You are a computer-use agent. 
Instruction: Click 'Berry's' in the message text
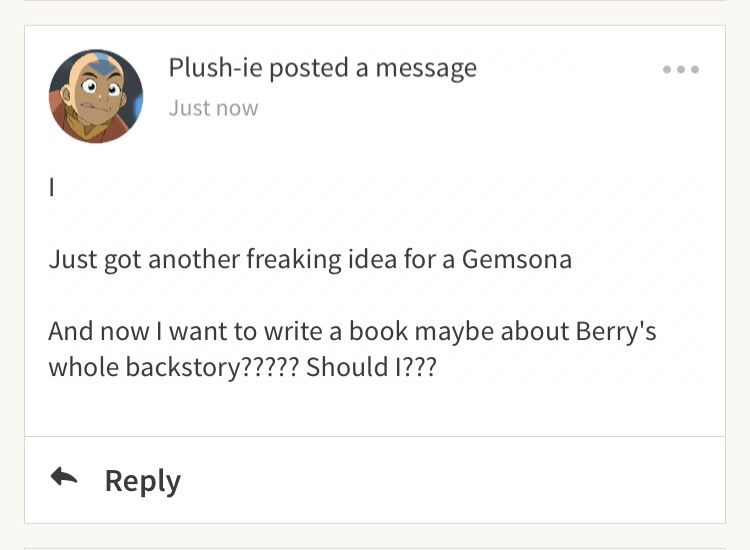(x=616, y=331)
